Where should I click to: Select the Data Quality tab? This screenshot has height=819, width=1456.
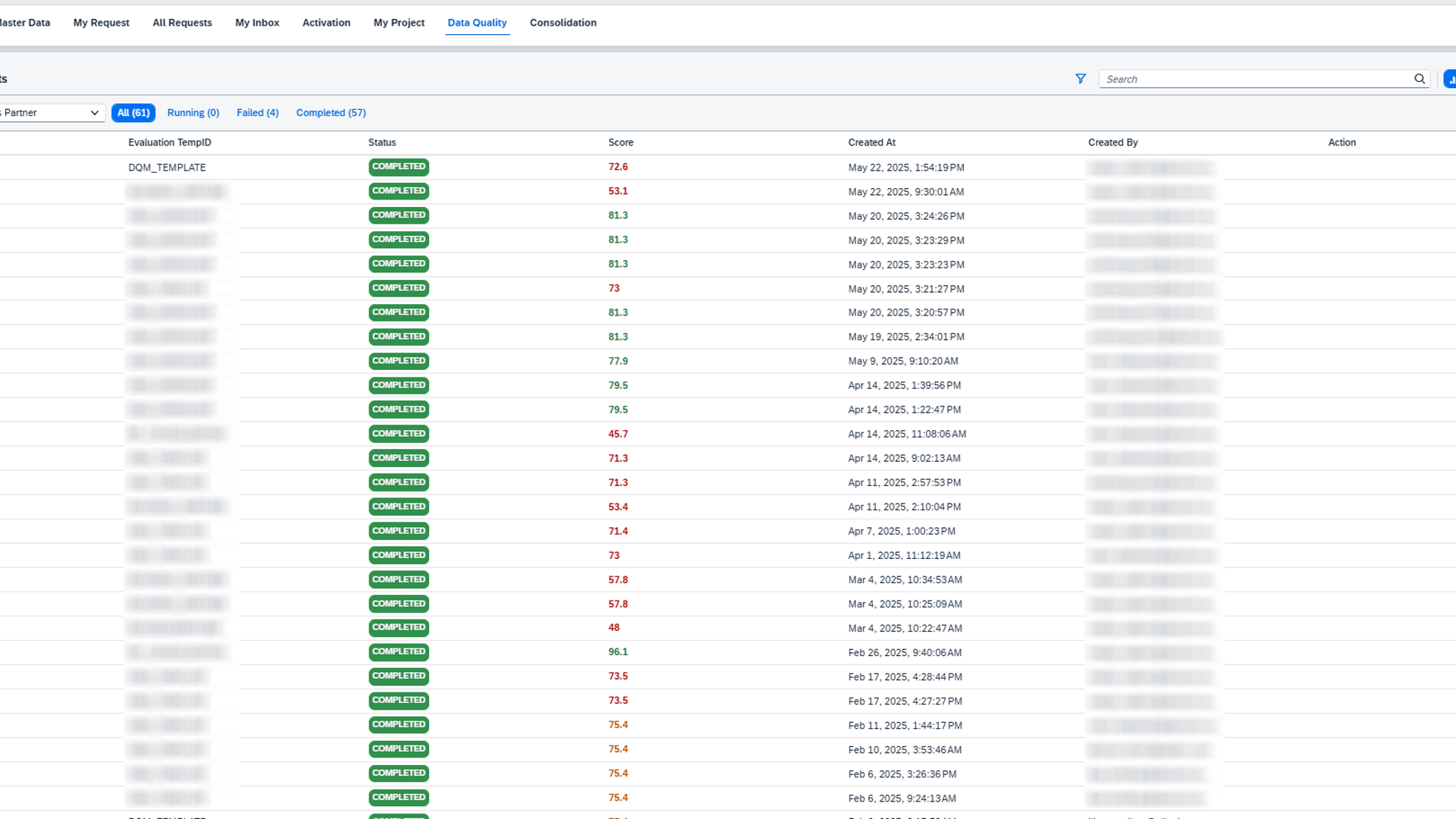[477, 23]
